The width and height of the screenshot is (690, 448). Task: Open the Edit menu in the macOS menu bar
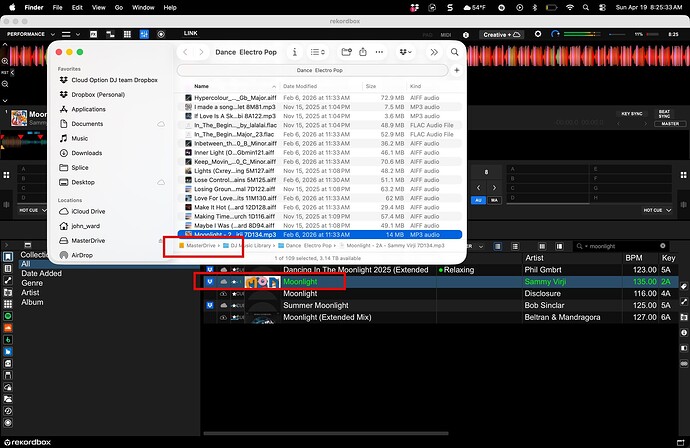(77, 7)
